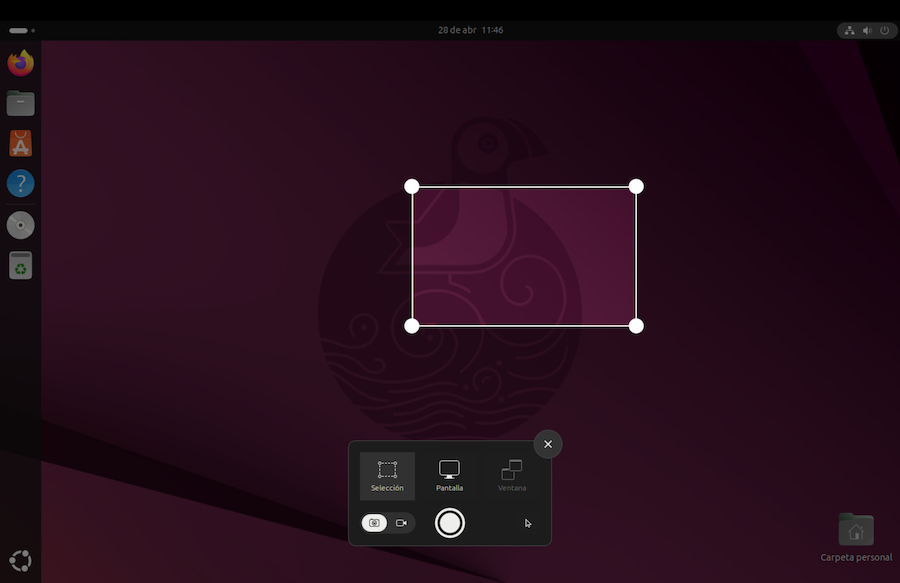Click inside the highlighted selection rectangle
Image resolution: width=900 pixels, height=583 pixels.
(x=524, y=256)
